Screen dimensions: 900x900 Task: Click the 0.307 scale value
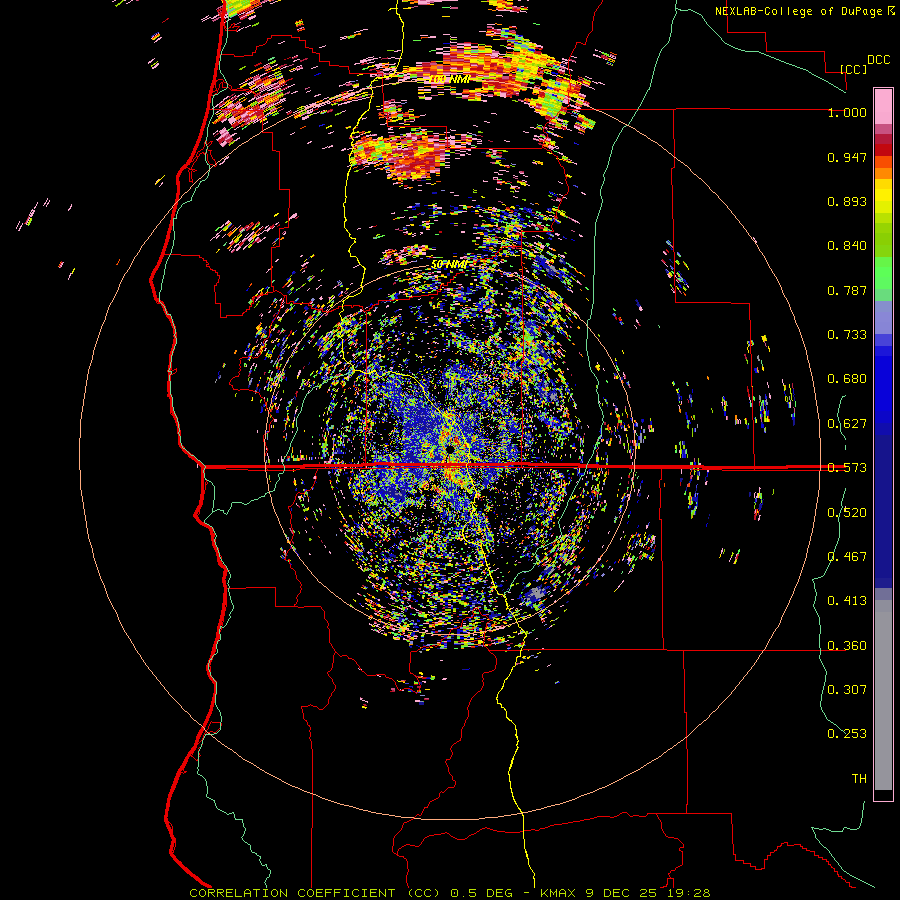click(847, 690)
